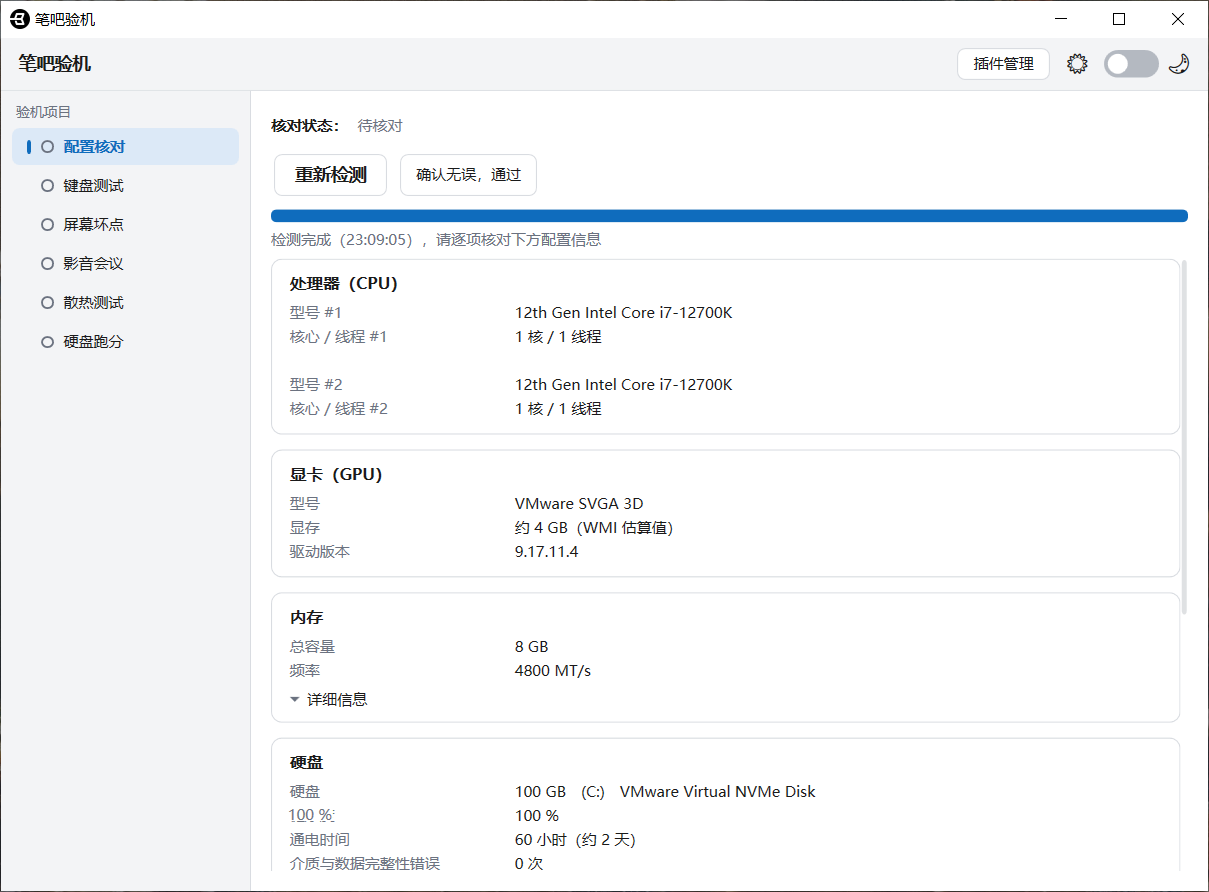
Task: Select the 配置核对 radio circle
Action: [47, 147]
